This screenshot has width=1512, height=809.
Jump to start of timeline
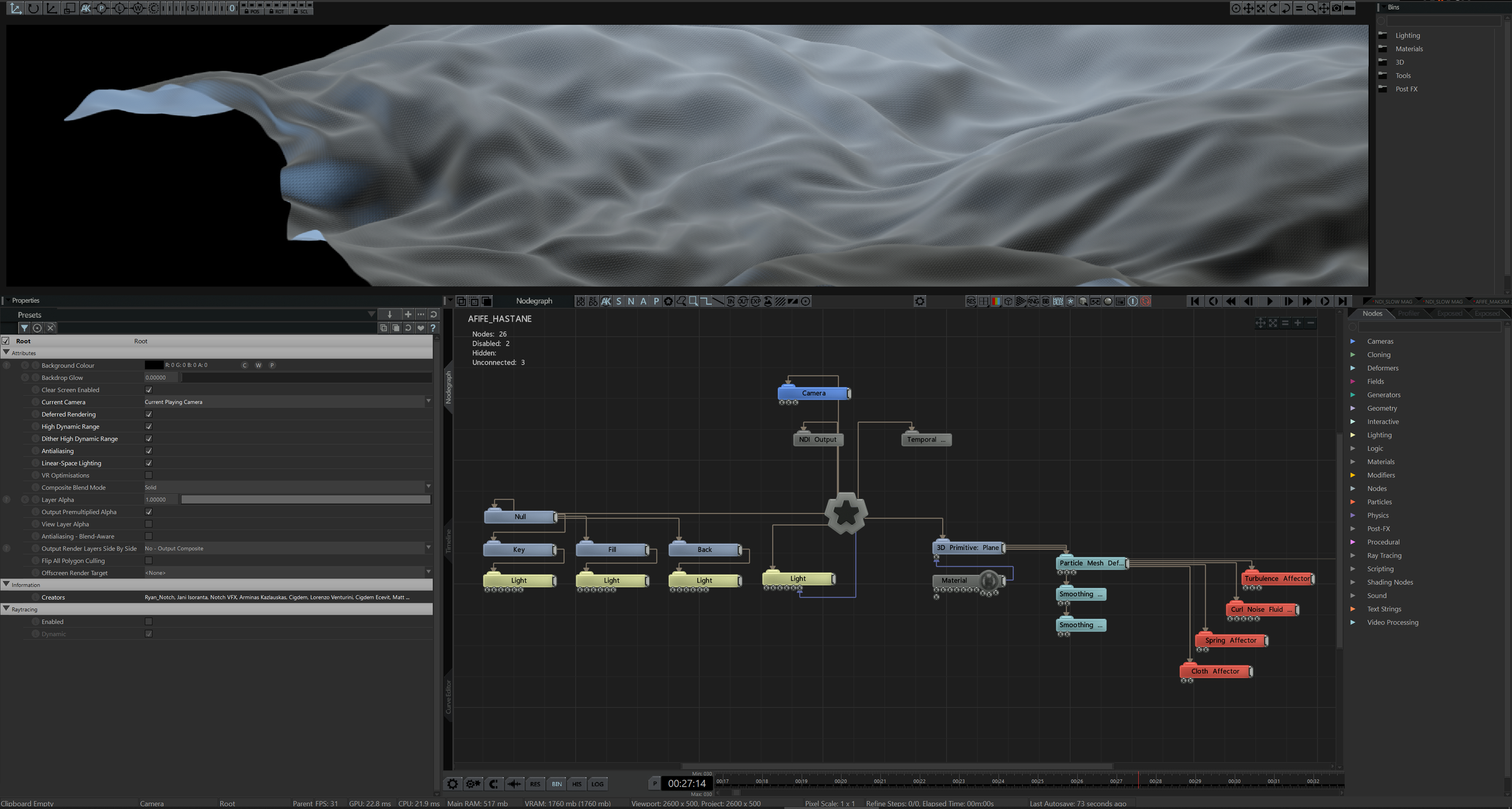(1194, 301)
